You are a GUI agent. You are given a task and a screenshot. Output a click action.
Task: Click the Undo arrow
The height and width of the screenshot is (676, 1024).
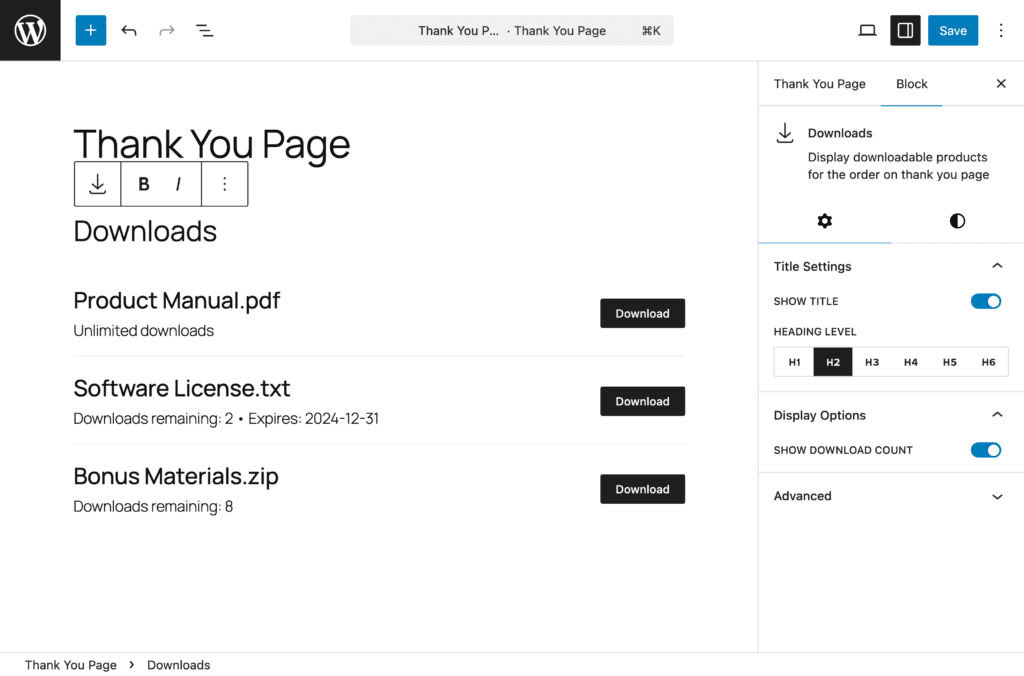coord(129,30)
